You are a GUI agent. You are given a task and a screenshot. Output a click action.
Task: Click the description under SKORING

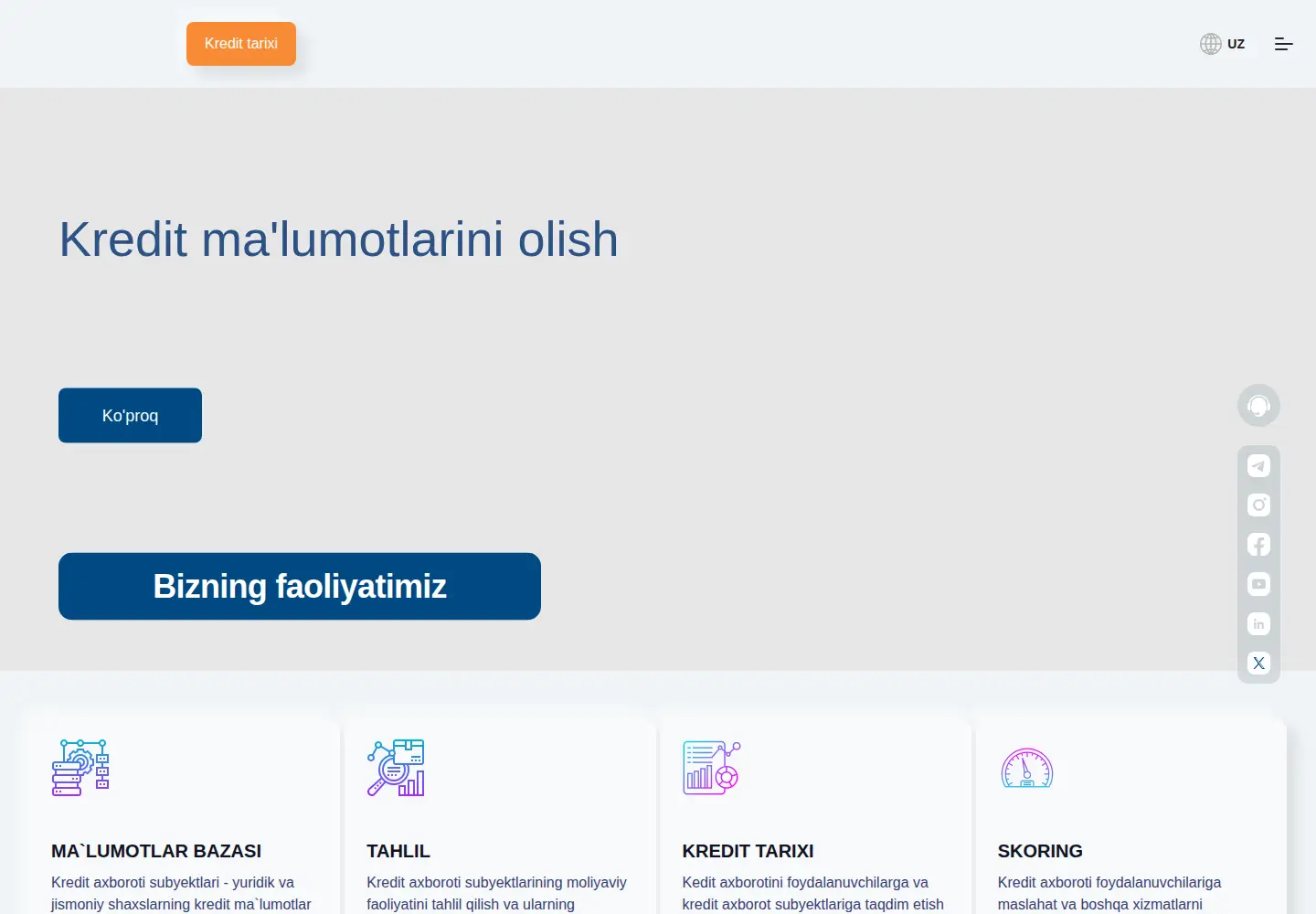coord(1109,894)
